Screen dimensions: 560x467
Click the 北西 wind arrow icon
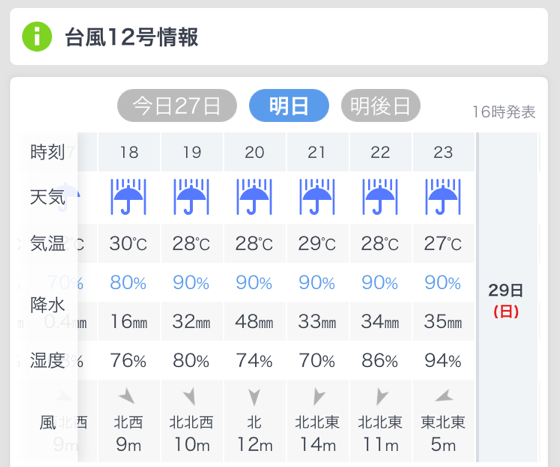[x=127, y=396]
